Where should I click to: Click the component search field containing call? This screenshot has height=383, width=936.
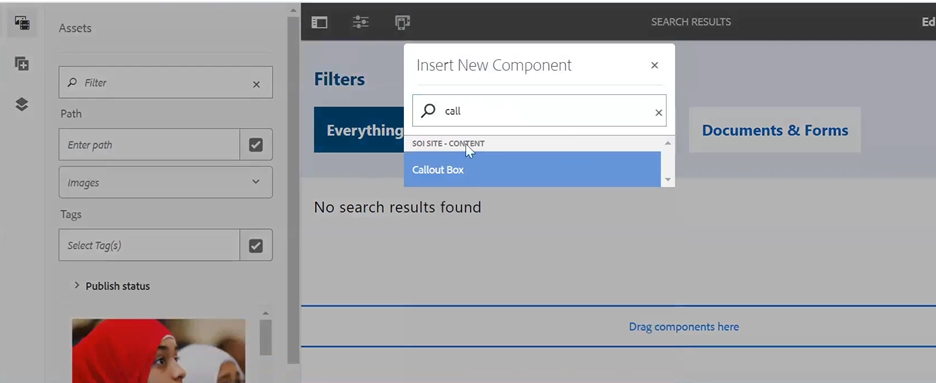pos(539,110)
